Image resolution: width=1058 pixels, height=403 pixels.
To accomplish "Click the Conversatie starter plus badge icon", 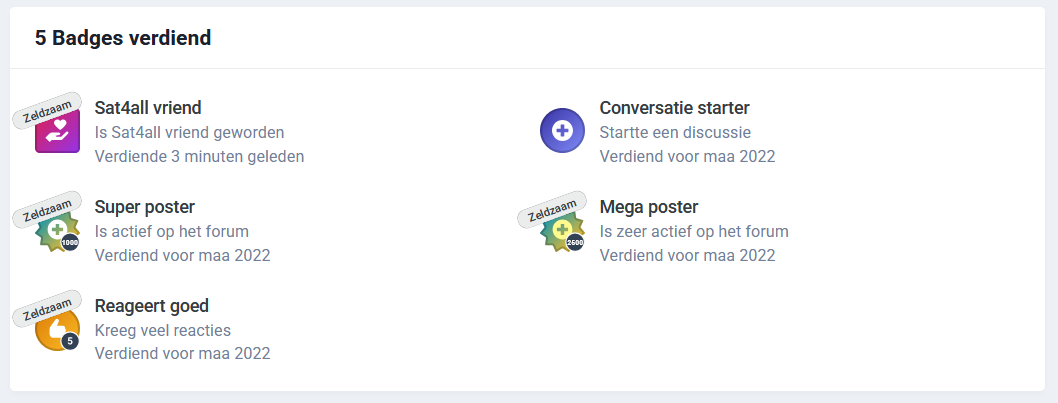I will point(562,130).
